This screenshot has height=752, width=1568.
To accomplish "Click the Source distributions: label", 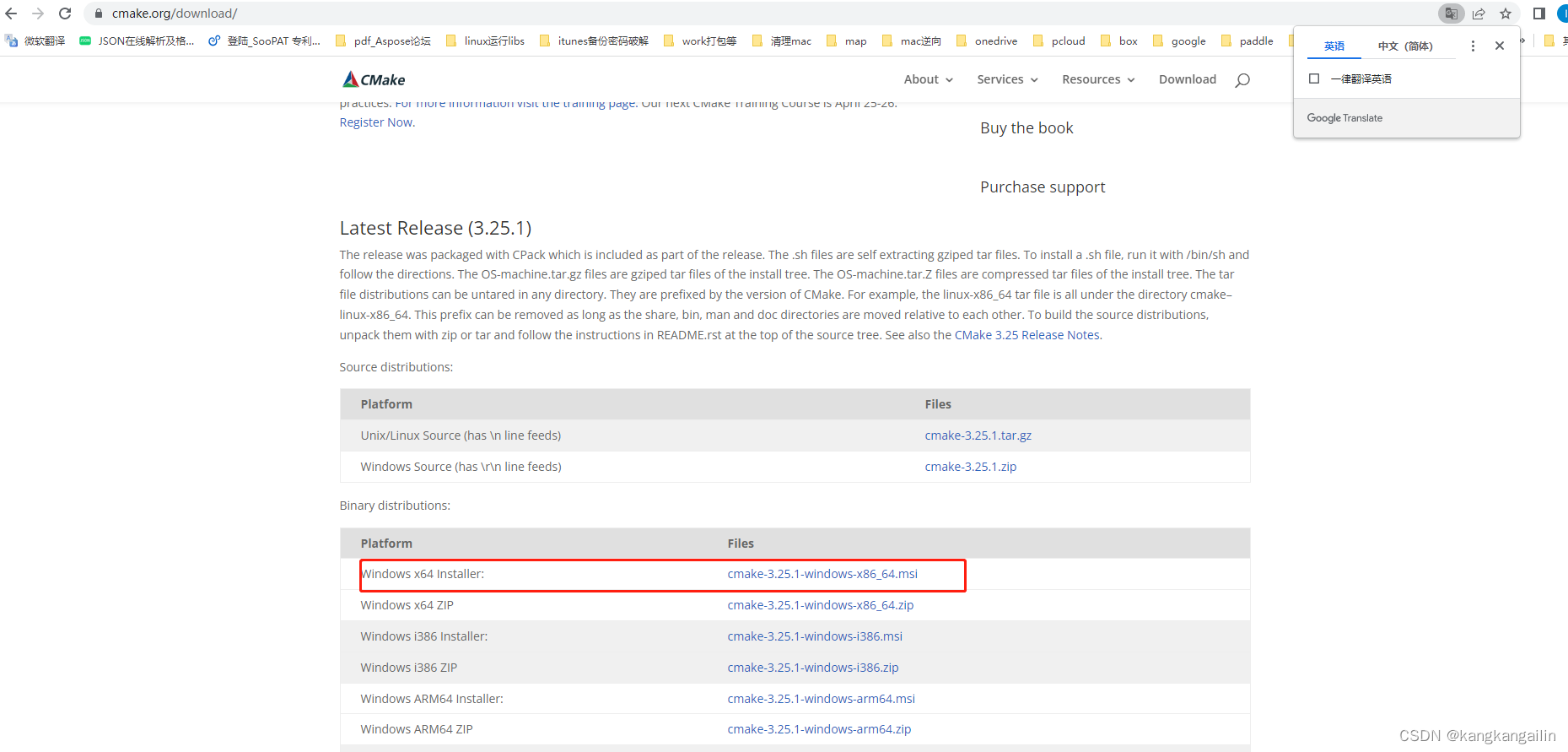I will (x=396, y=367).
